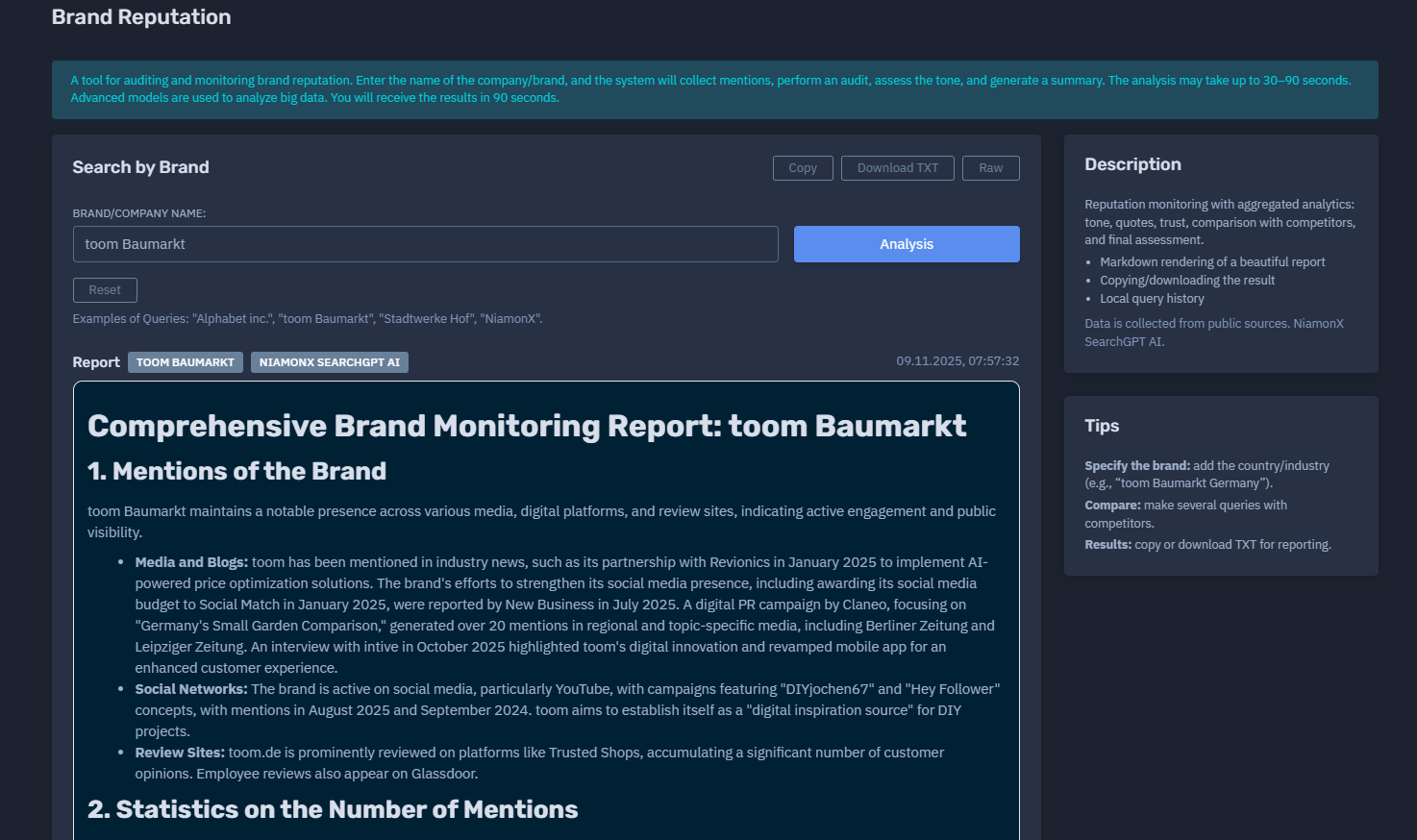Click the TOOM BAUMARKT report tag
Screen dimensions: 1417x840
pyautogui.click(x=186, y=362)
